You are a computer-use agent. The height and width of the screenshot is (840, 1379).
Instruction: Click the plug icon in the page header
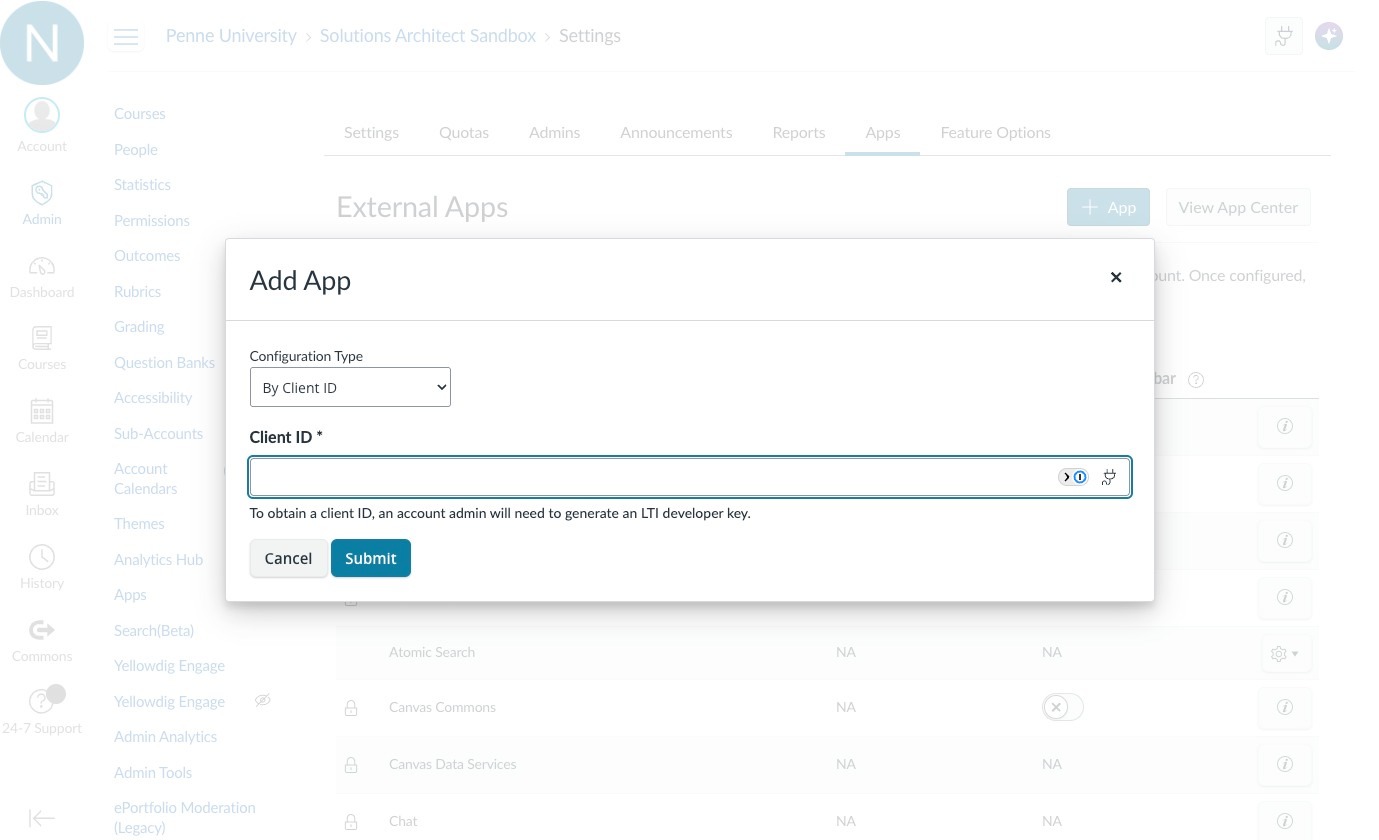[x=1284, y=37]
